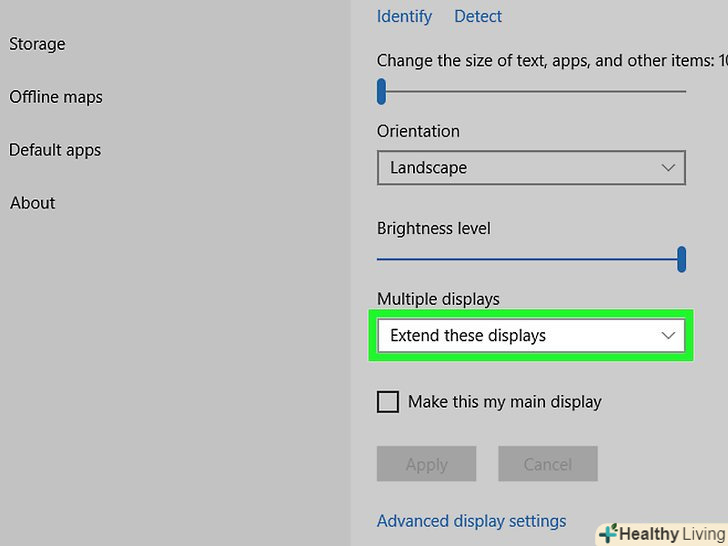Click the 'Make this my main display' label

[504, 402]
